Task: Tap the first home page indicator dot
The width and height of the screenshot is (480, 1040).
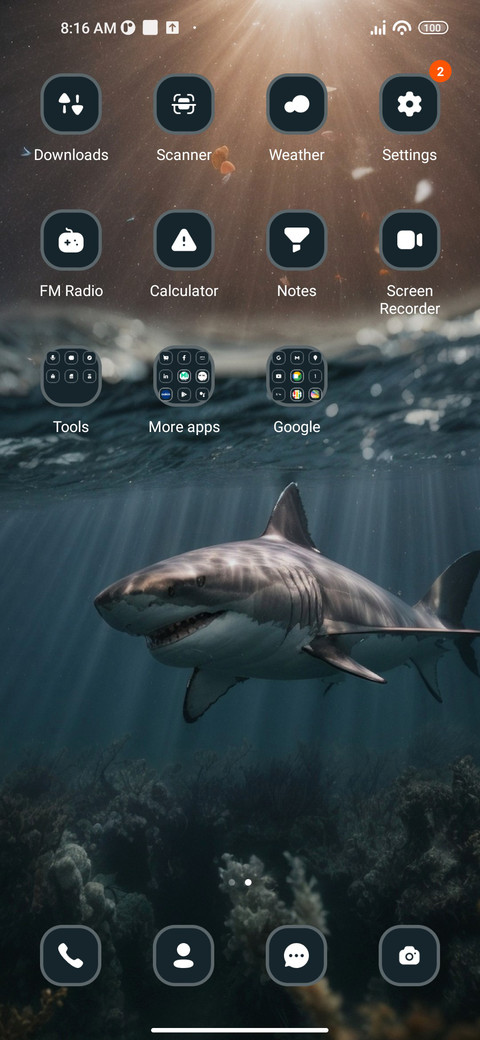Action: pyautogui.click(x=231, y=883)
